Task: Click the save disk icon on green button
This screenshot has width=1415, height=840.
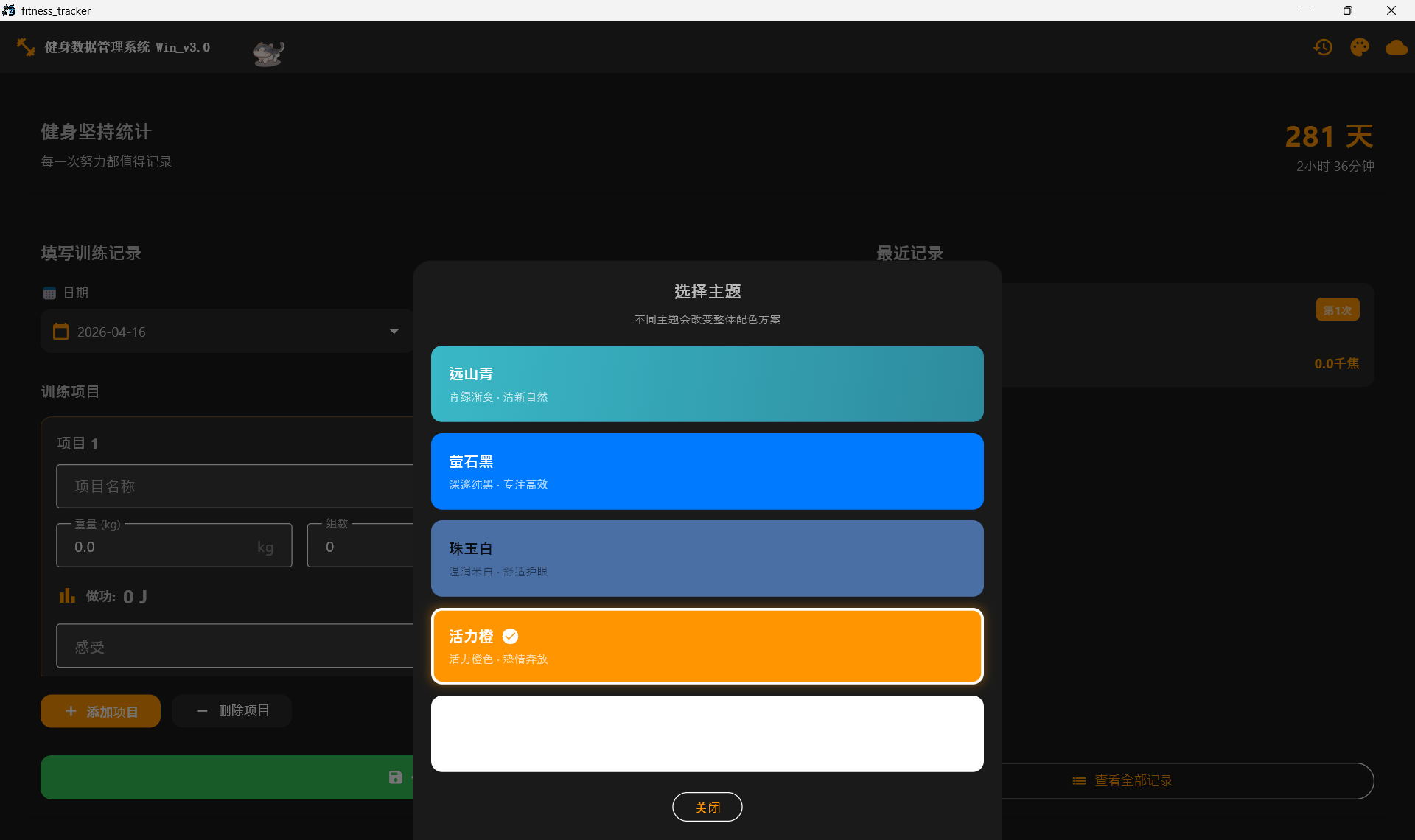Action: tap(396, 777)
